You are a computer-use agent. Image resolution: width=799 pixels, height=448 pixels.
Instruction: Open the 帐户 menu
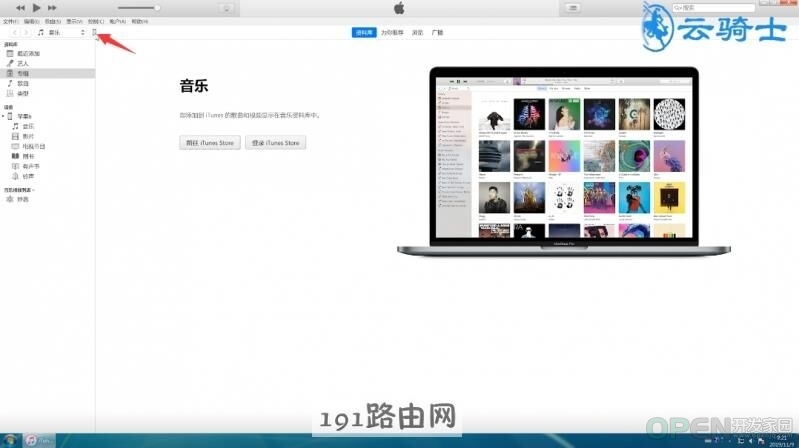[117, 21]
